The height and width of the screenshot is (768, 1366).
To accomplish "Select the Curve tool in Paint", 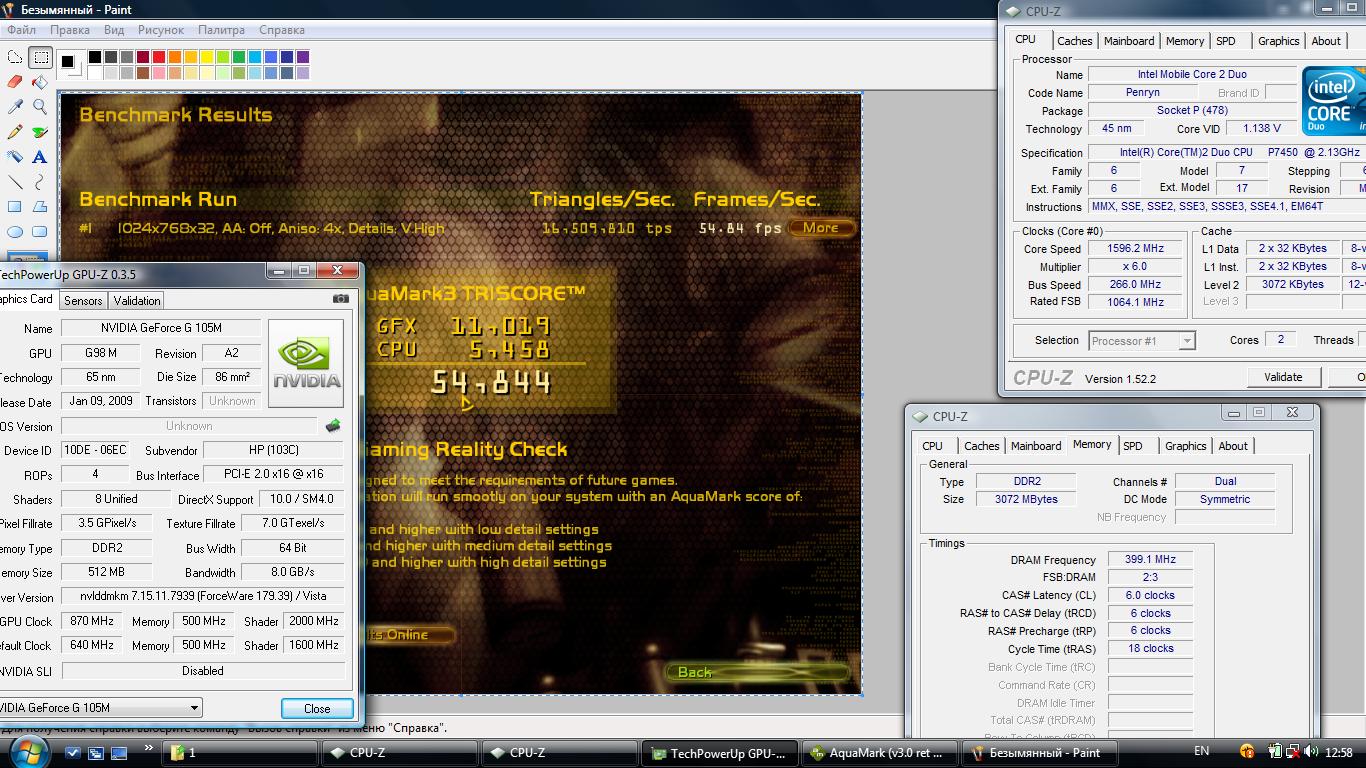I will [x=40, y=182].
